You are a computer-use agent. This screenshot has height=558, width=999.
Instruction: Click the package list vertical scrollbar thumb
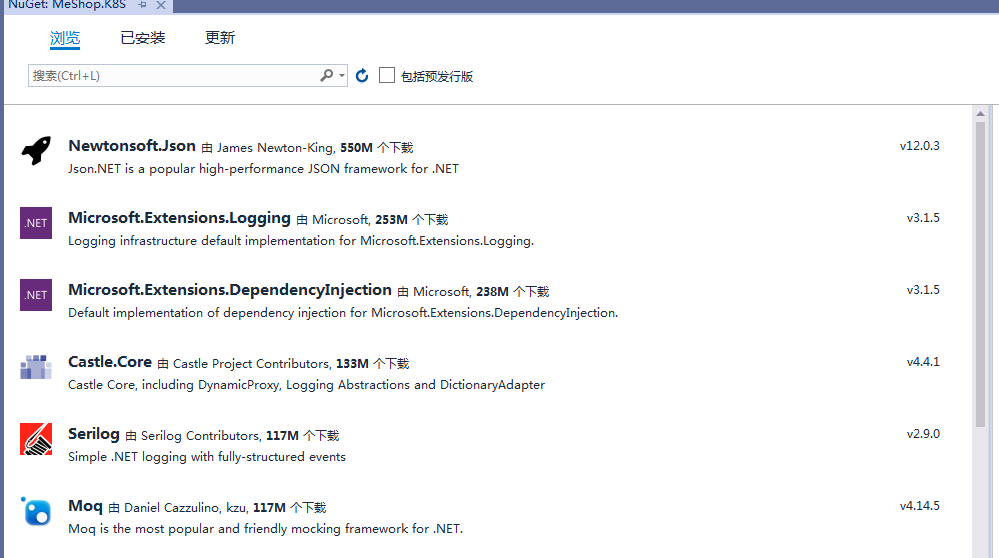coord(981,274)
